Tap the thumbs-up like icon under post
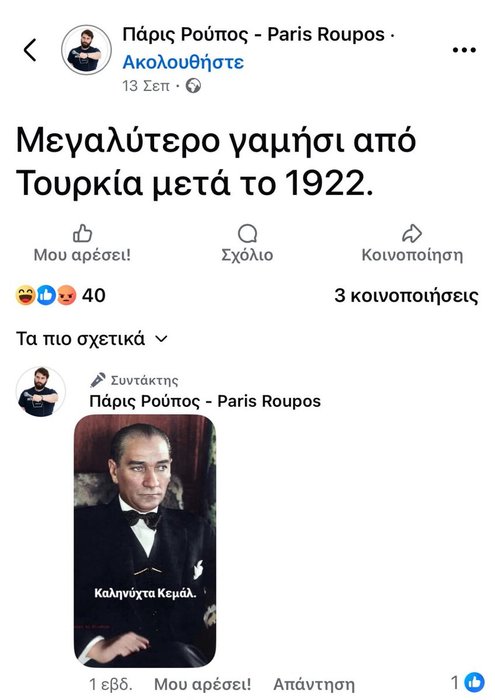495x700 pixels. coord(82,233)
